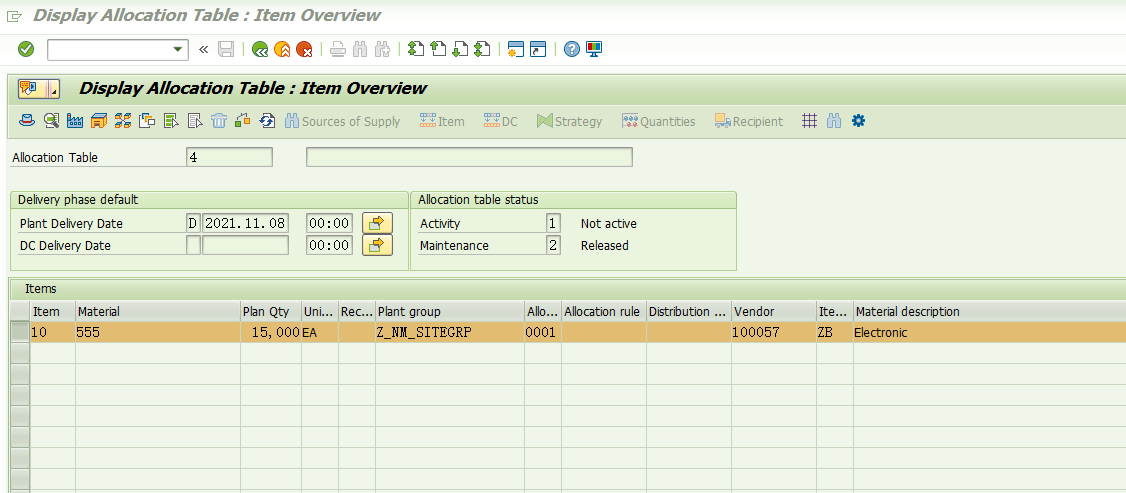Click the Material description column header
This screenshot has width=1126, height=493.
990,311
